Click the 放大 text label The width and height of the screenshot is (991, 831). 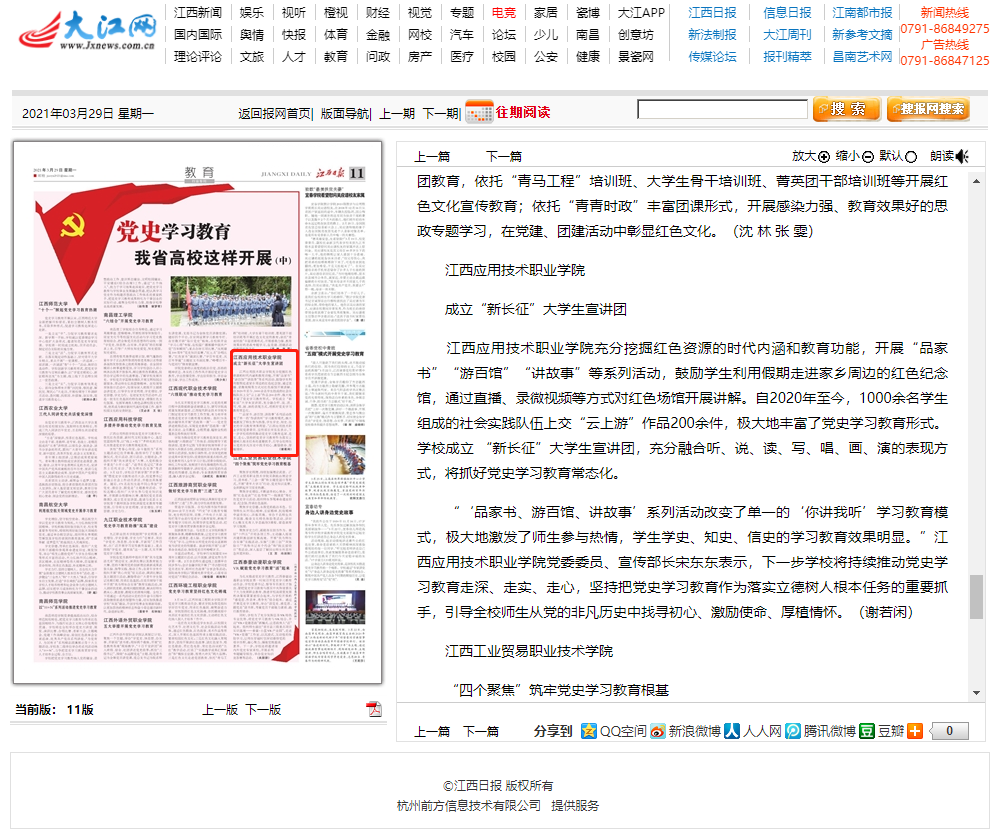(804, 156)
